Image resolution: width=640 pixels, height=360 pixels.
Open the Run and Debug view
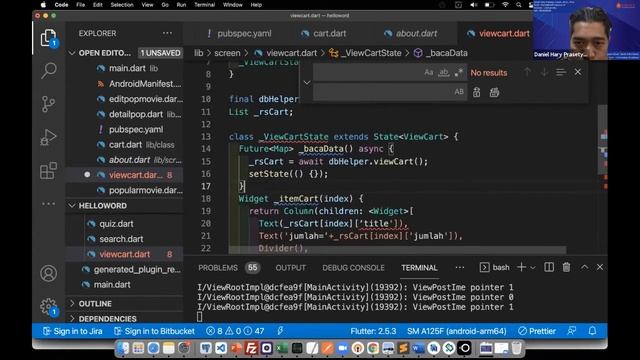48,137
